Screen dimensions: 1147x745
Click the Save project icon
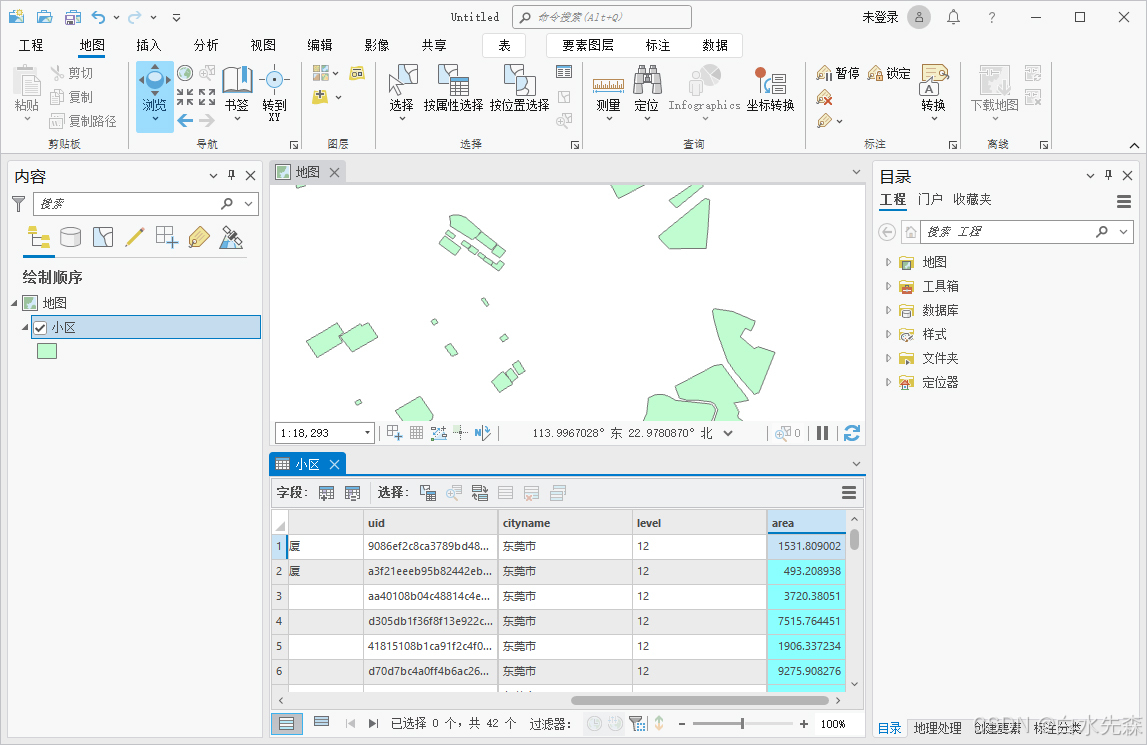pyautogui.click(x=72, y=17)
